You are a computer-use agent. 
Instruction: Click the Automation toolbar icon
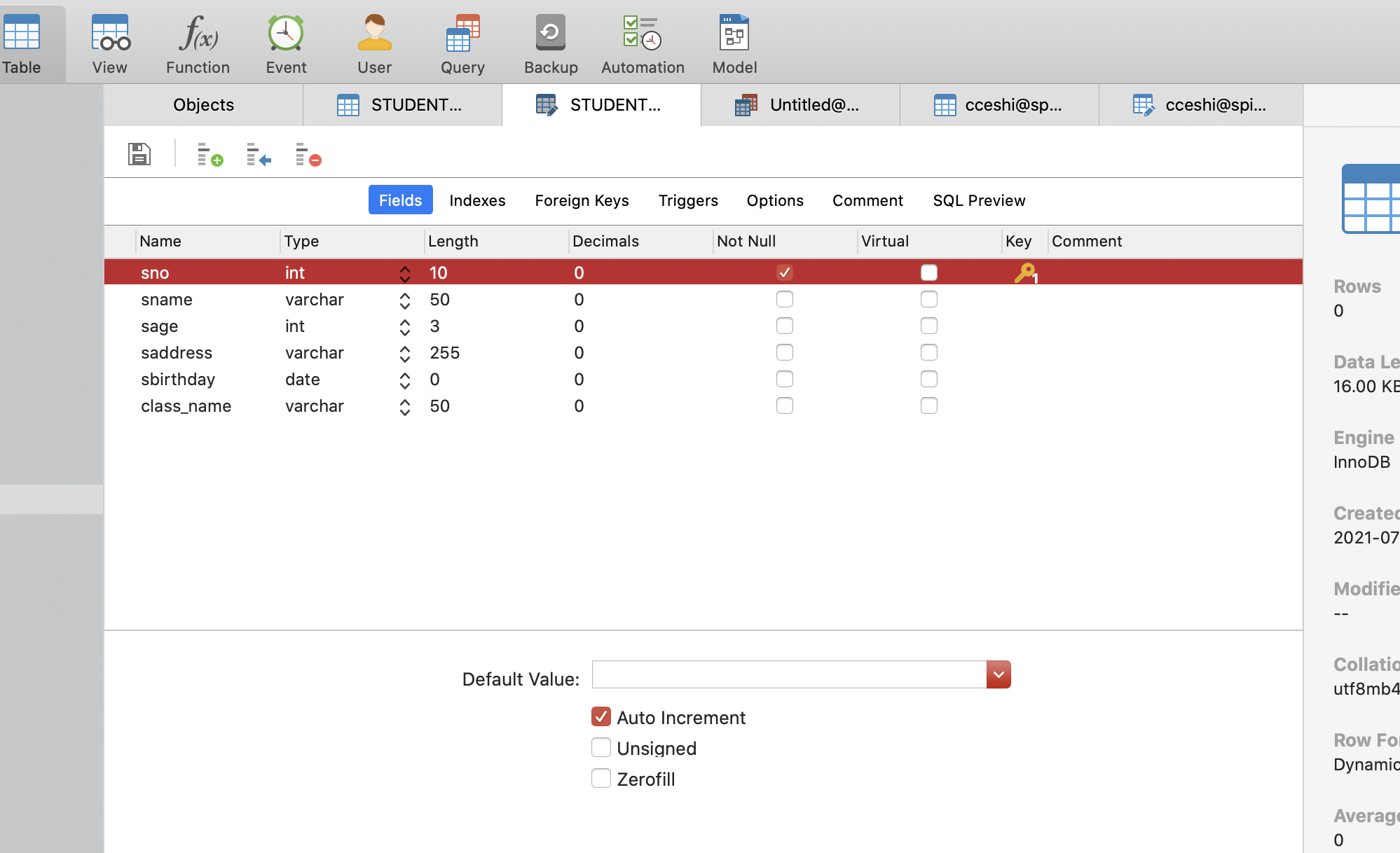[x=643, y=43]
